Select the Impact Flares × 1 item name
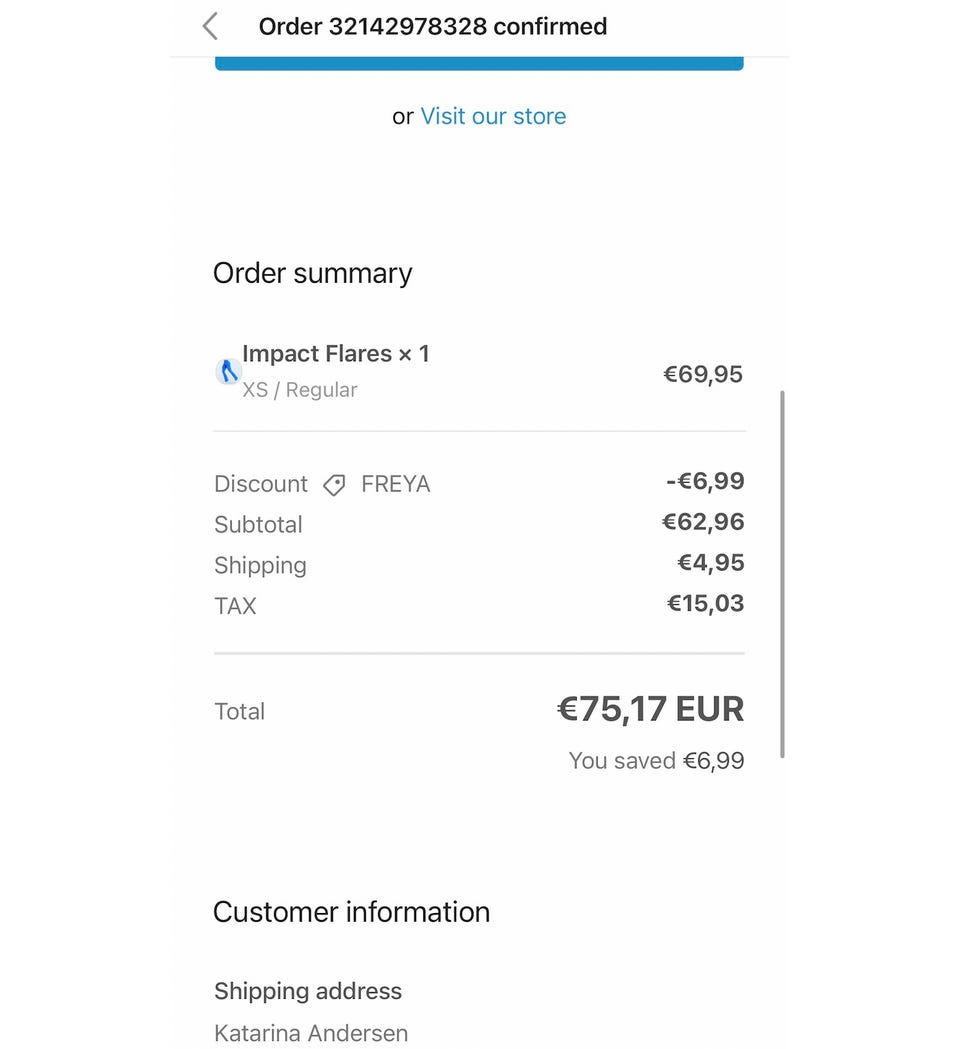 (336, 353)
